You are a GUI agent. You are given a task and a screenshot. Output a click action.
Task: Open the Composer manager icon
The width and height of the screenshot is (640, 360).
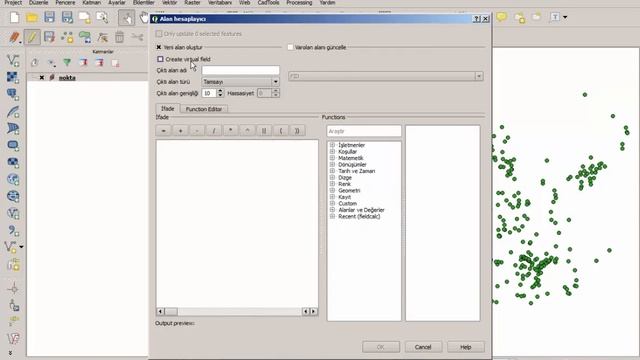click(x=102, y=17)
